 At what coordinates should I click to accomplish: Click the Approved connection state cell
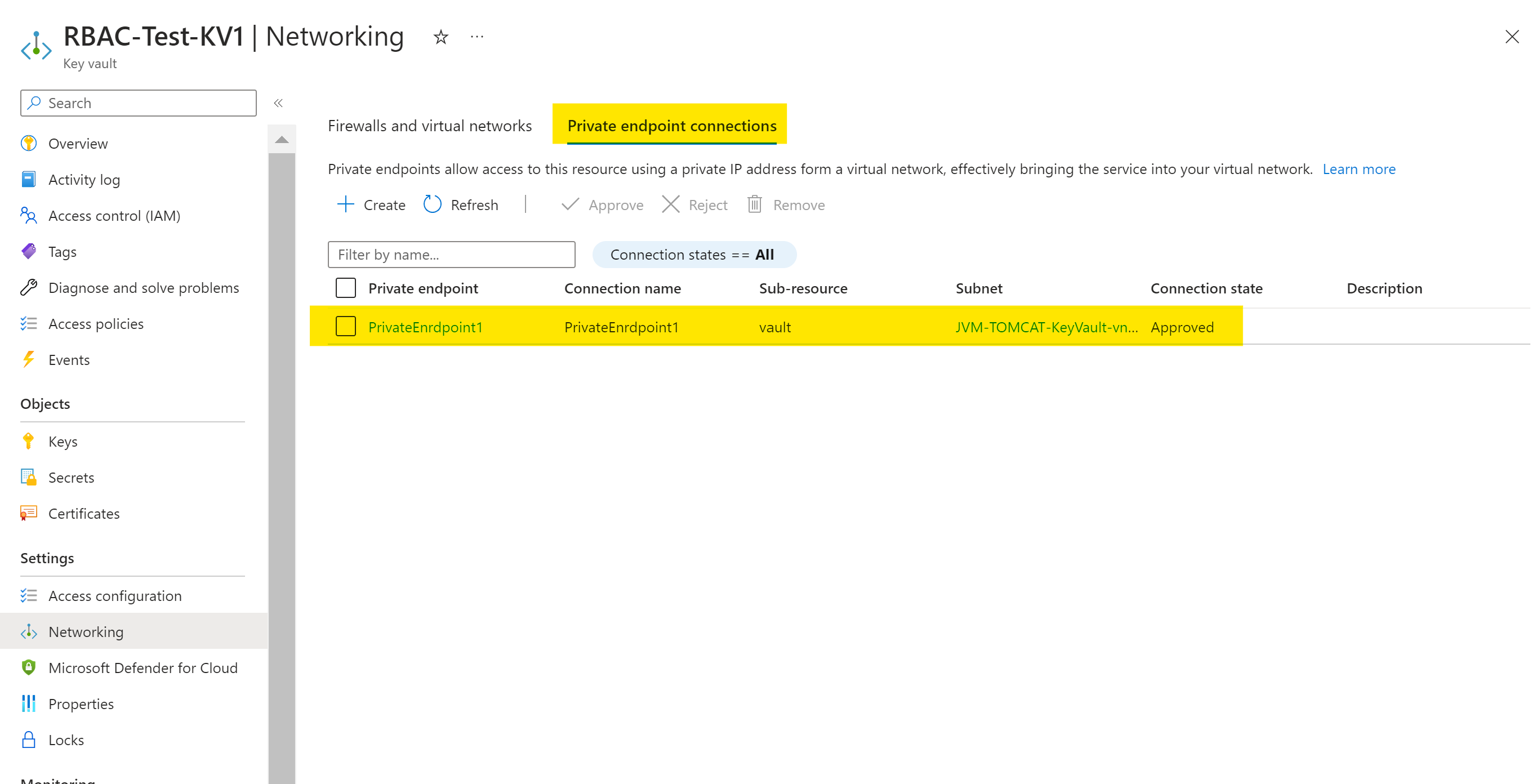pos(1182,327)
